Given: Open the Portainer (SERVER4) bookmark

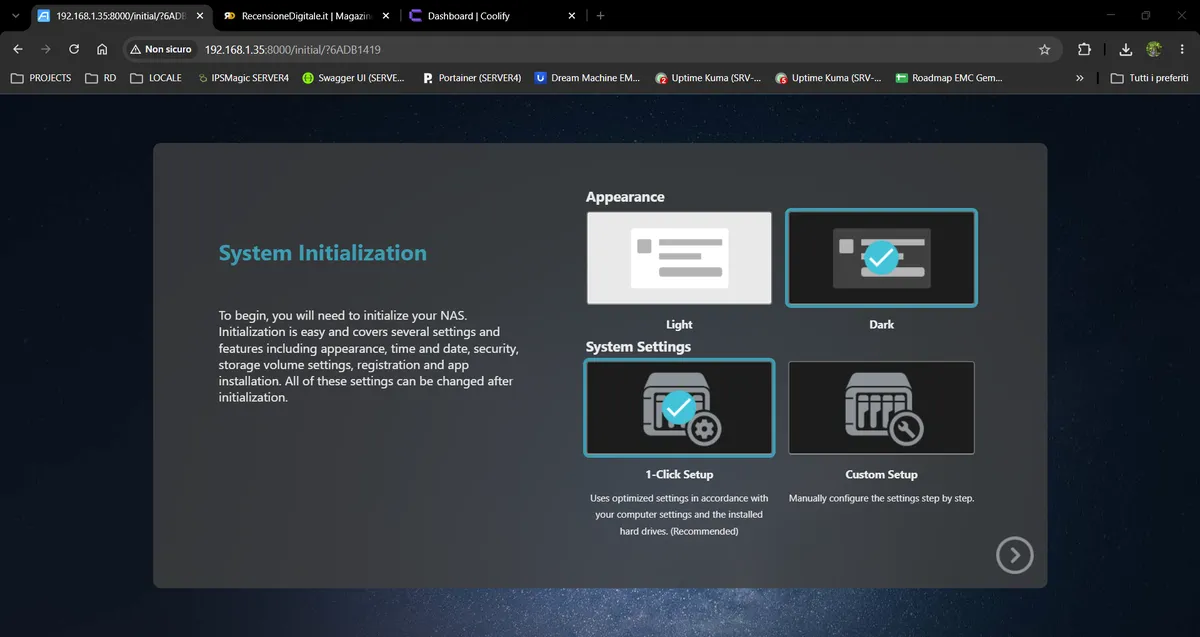Looking at the screenshot, I should click(x=472, y=77).
